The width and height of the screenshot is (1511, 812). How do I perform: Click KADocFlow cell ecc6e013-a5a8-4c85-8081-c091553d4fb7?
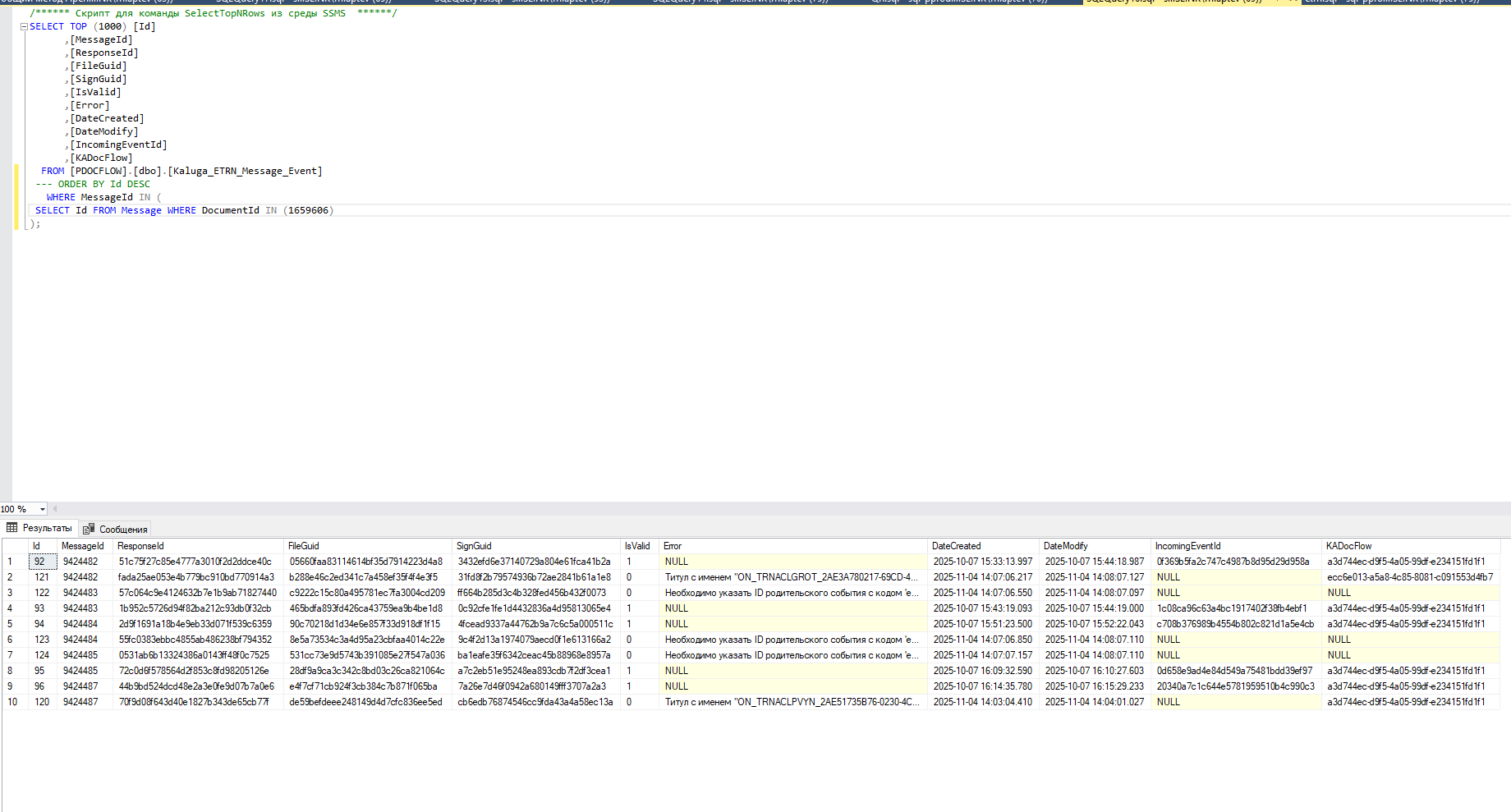pos(1411,577)
